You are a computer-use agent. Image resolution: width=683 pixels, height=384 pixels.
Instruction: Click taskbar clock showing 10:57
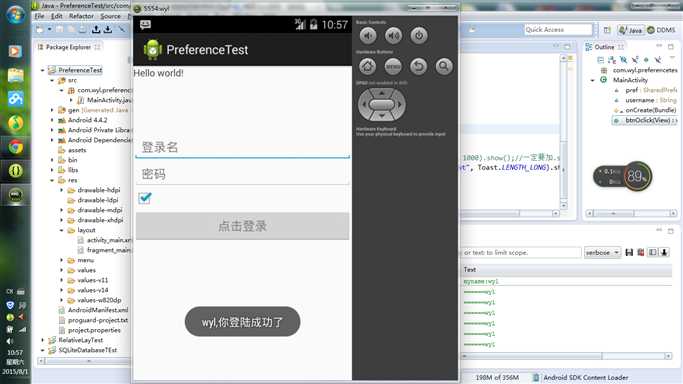click(14, 353)
